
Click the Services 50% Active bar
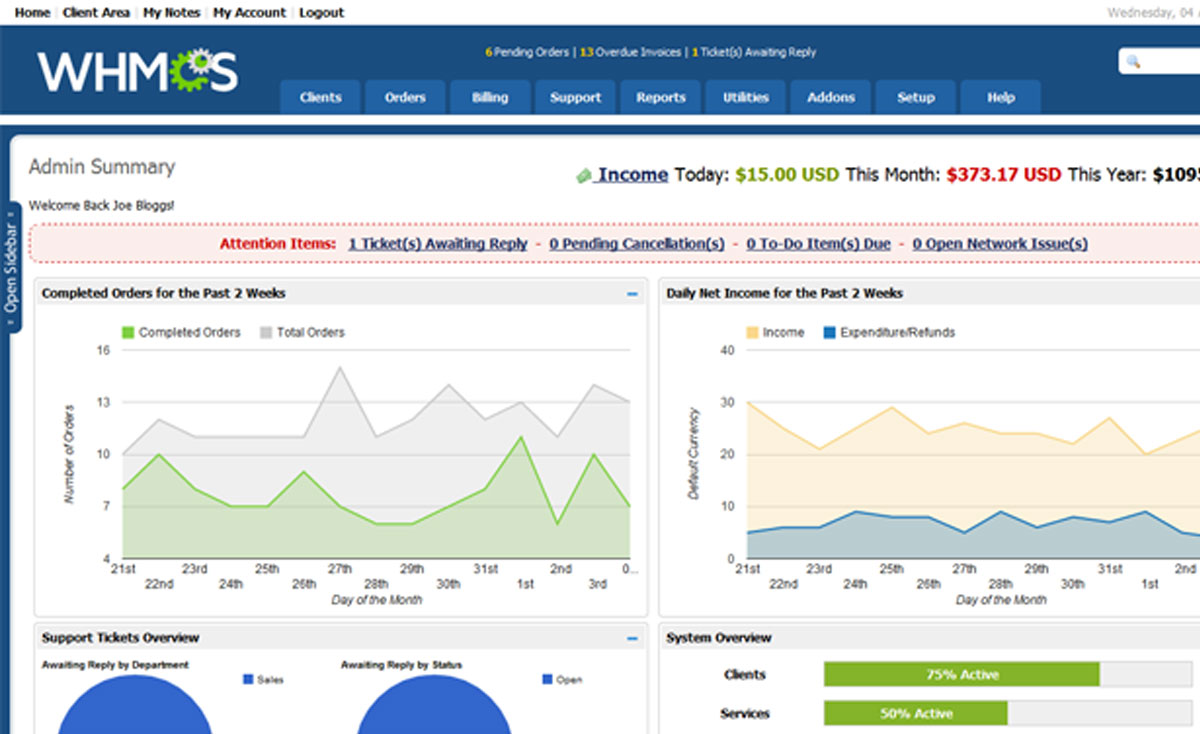click(916, 713)
